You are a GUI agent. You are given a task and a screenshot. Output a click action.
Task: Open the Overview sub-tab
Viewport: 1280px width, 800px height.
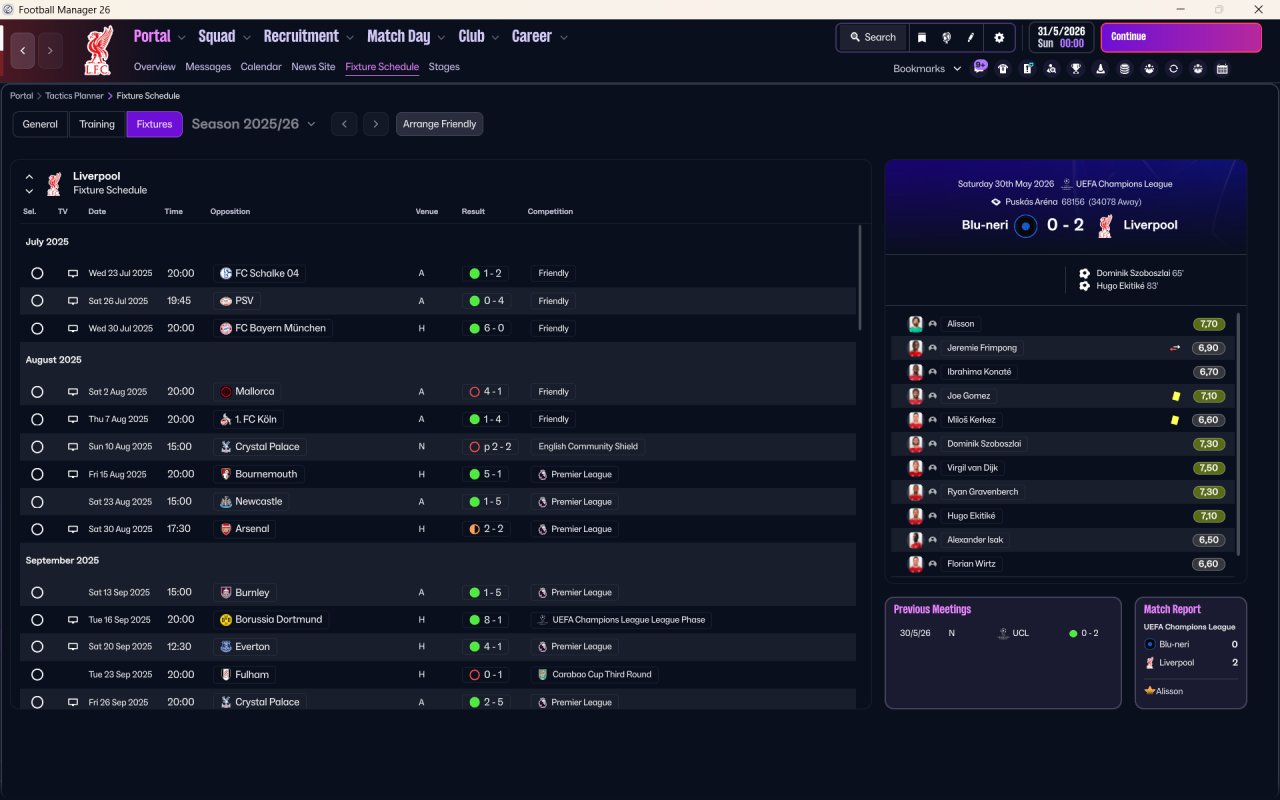click(155, 67)
